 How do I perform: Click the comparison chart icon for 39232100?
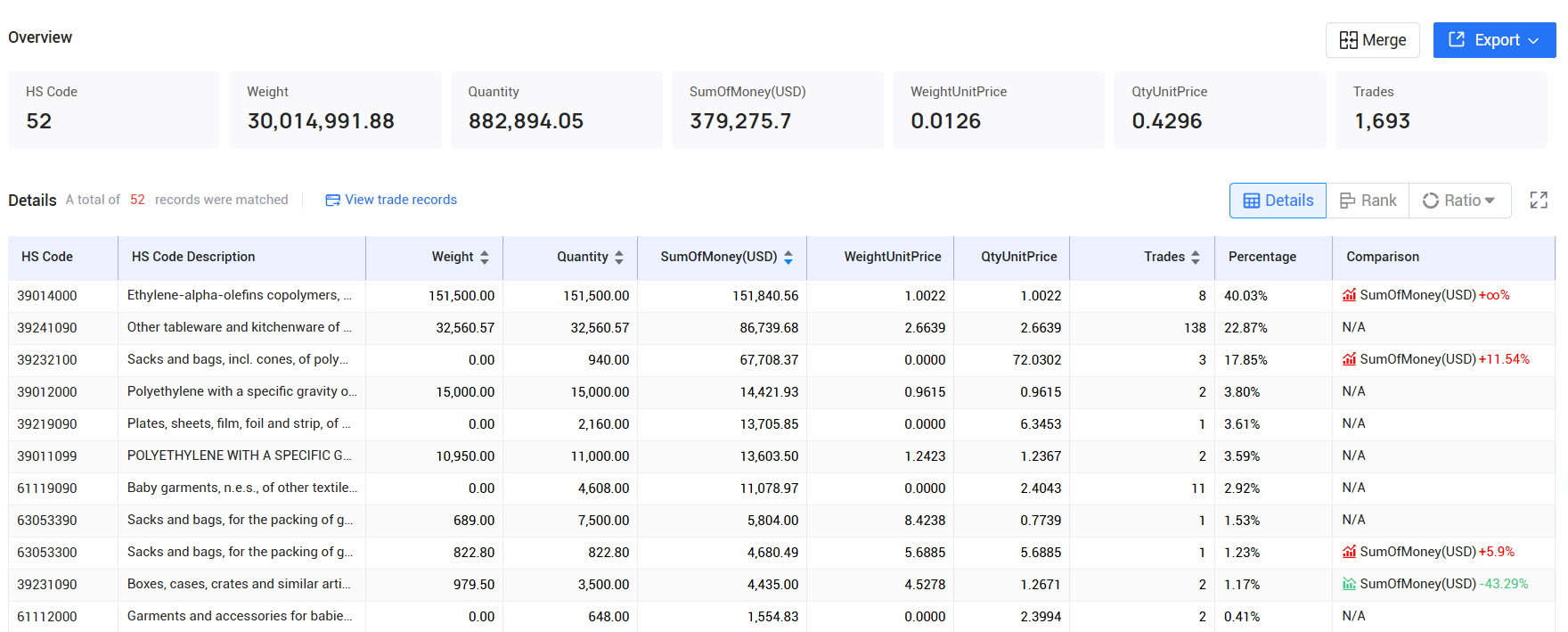[x=1349, y=359]
